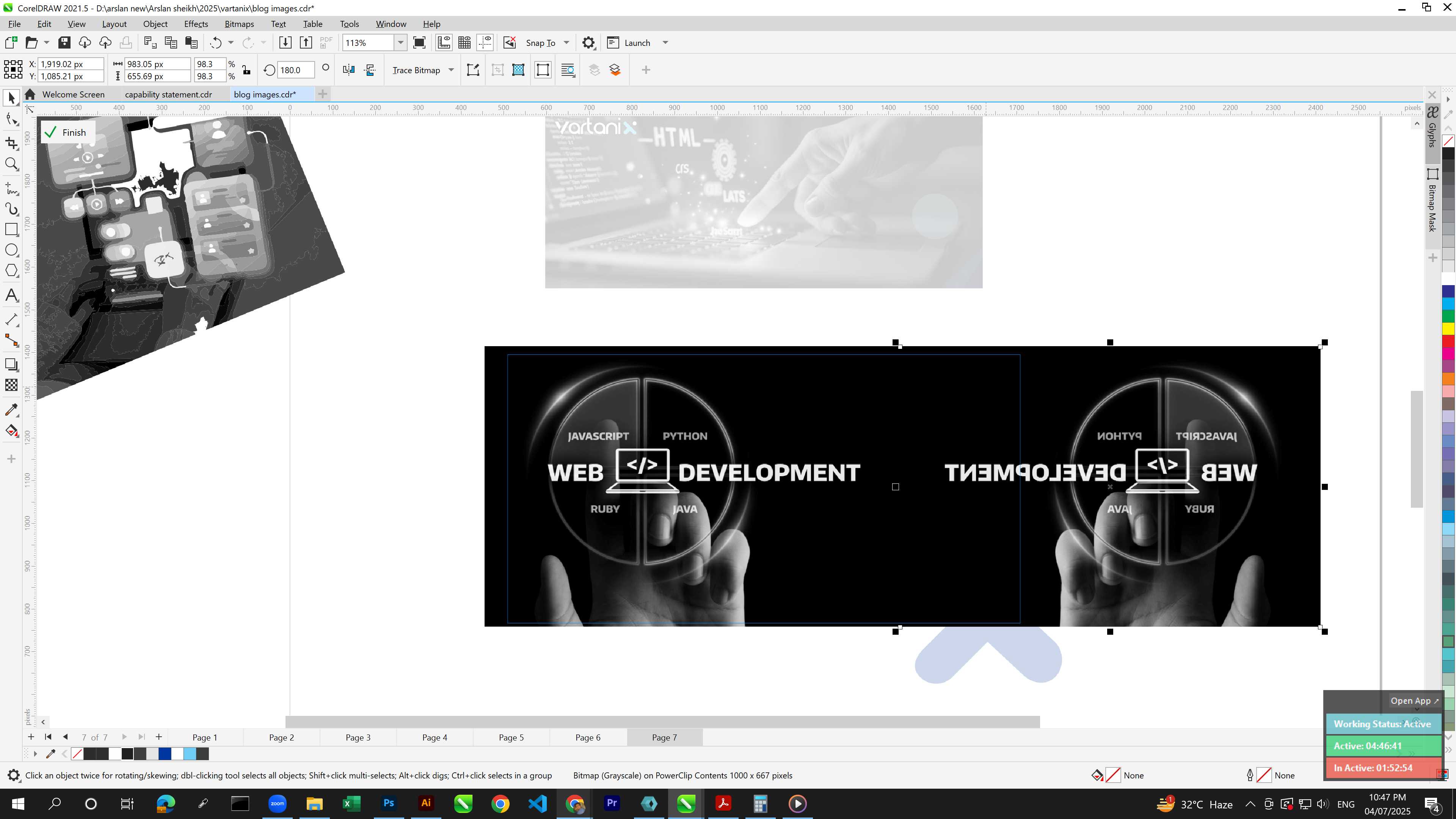
Task: Click the Open App button
Action: pos(1415,701)
